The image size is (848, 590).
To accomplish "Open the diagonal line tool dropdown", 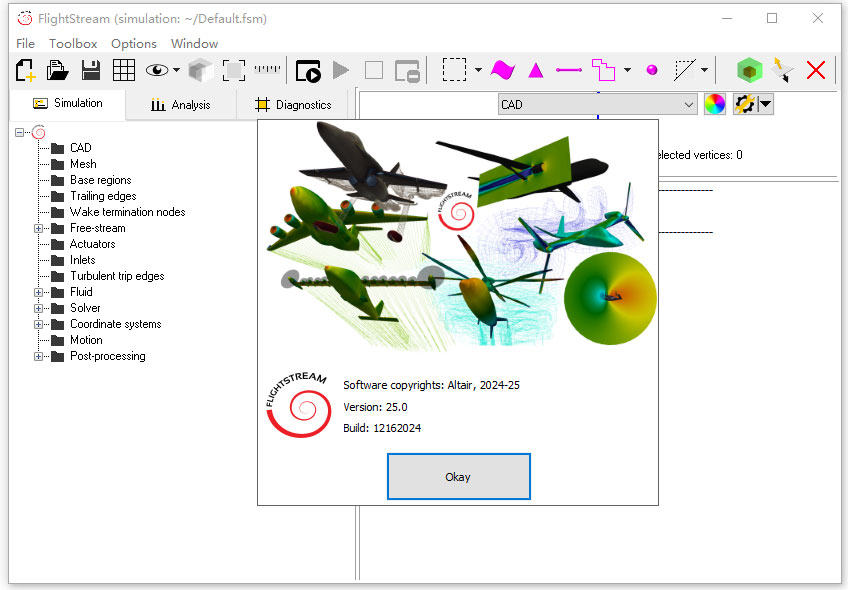I will 704,70.
